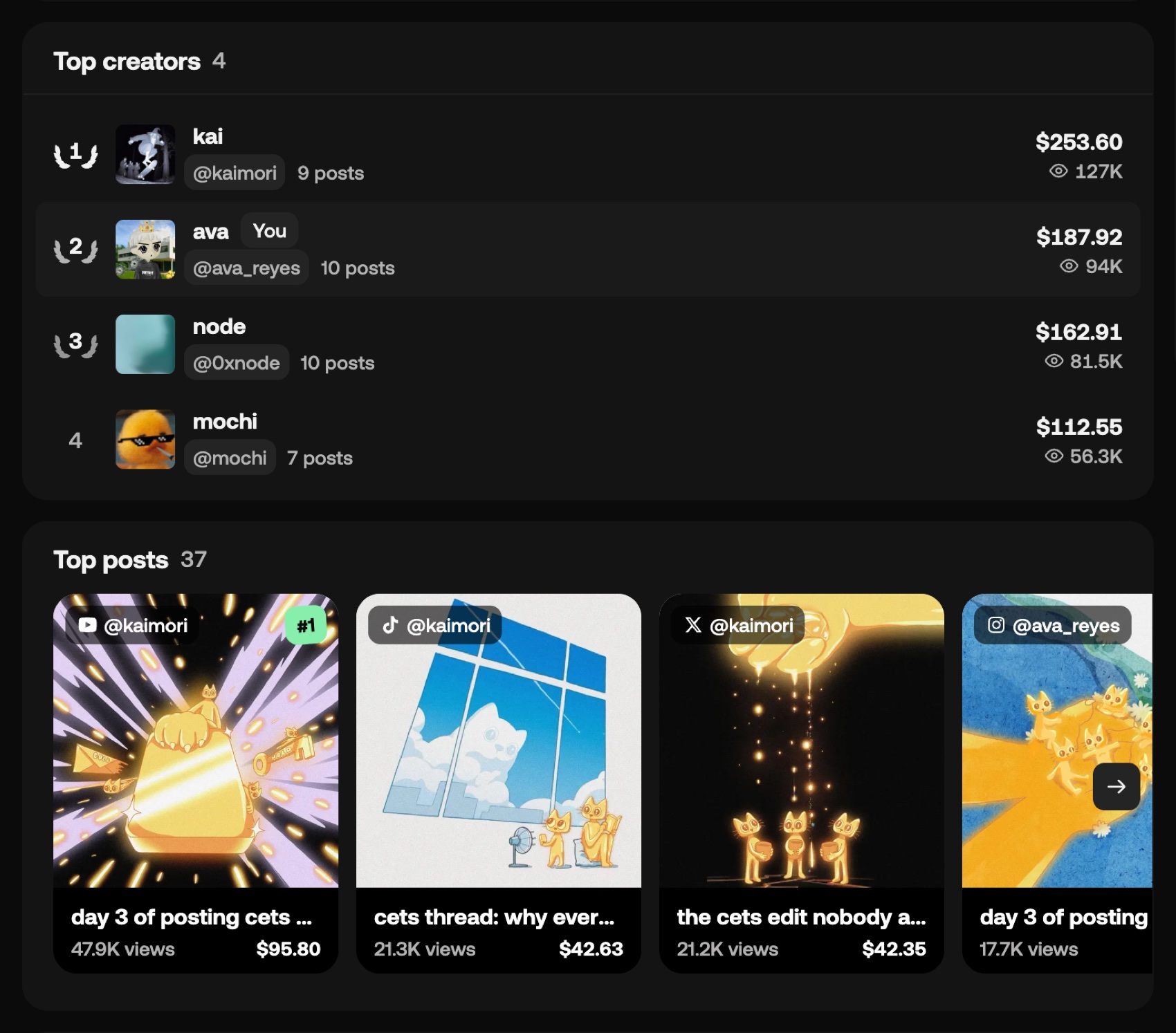
Task: Click the YouTube icon on first post
Action: (87, 625)
